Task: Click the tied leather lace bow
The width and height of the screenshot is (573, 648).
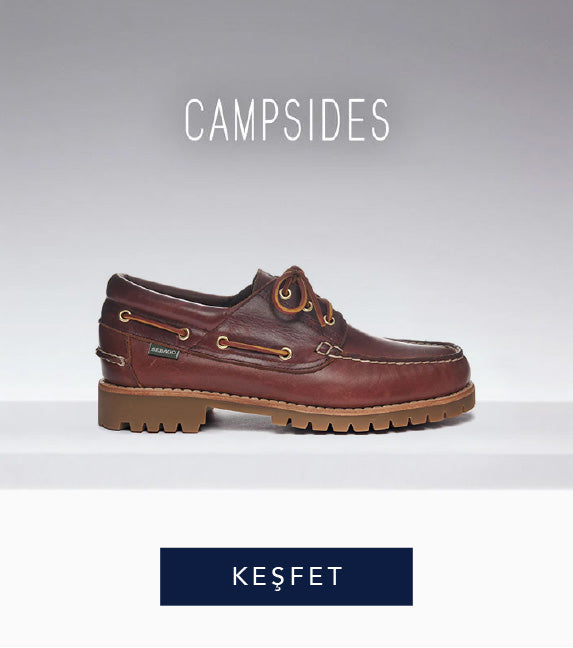Action: click(304, 291)
